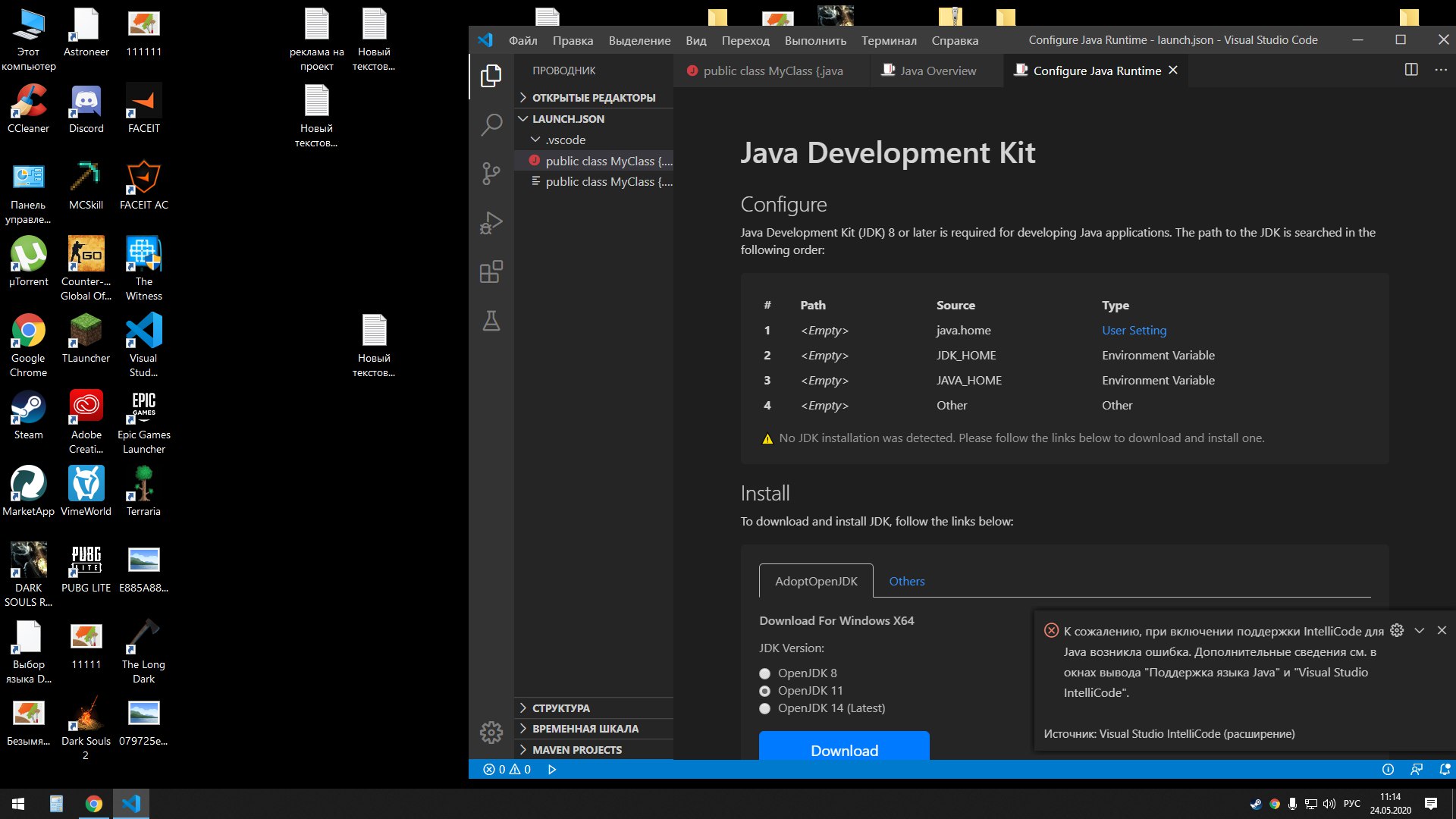
Task: Select the Steam desktop shortcut
Action: click(x=28, y=415)
